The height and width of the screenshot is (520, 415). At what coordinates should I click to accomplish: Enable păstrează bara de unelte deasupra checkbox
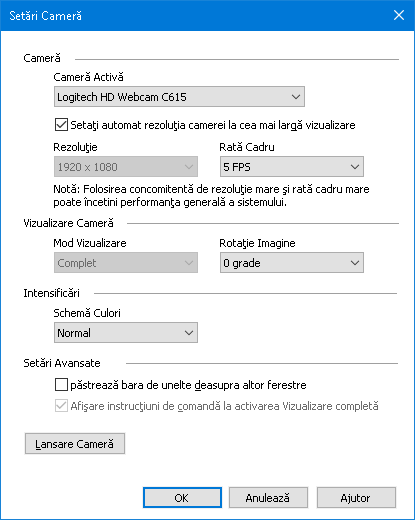[61, 385]
